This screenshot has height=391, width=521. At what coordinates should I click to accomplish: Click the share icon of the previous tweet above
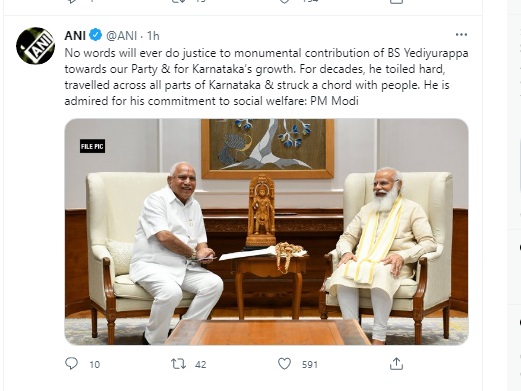(396, 1)
